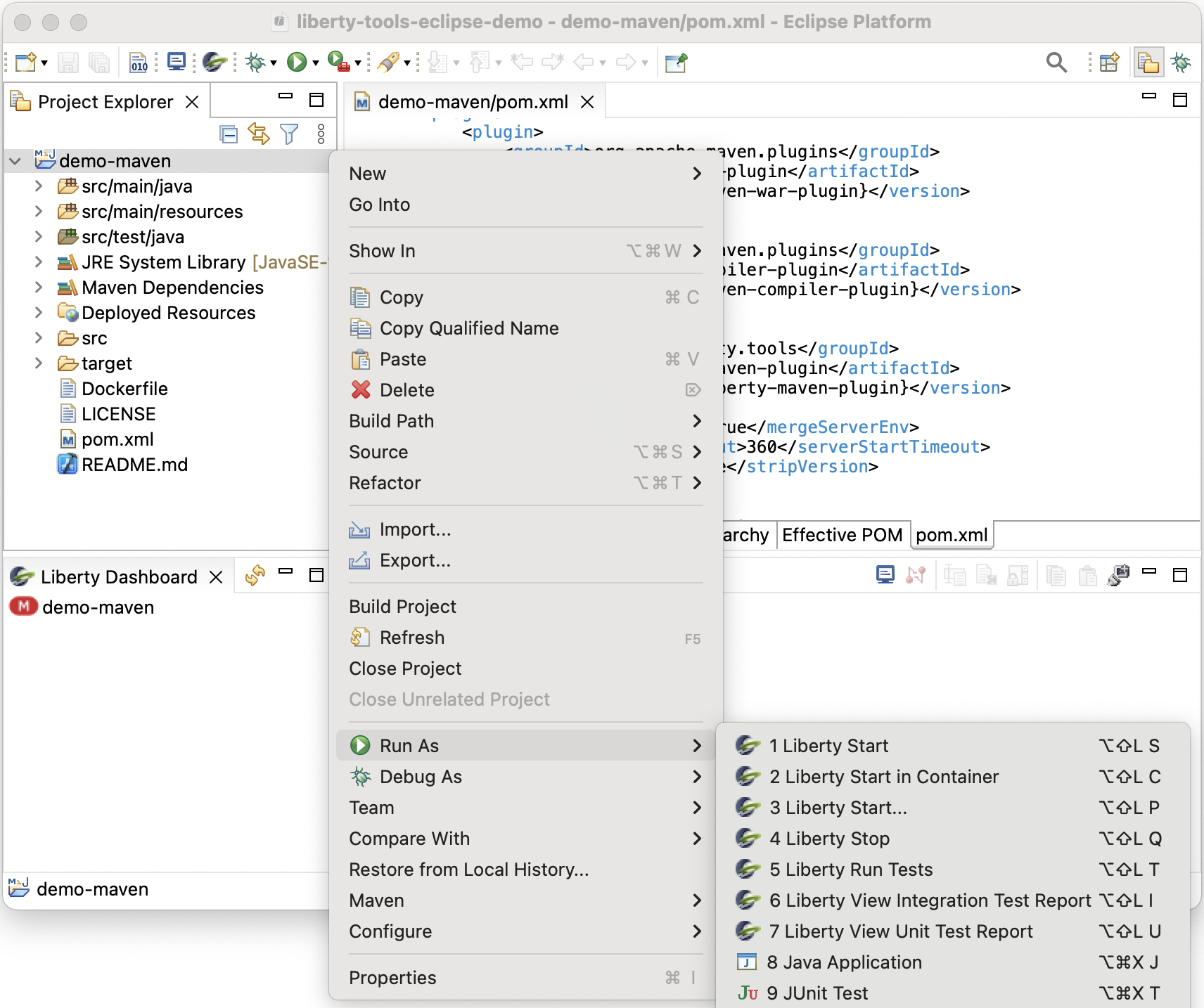Maximize the Project Explorer view

316,99
